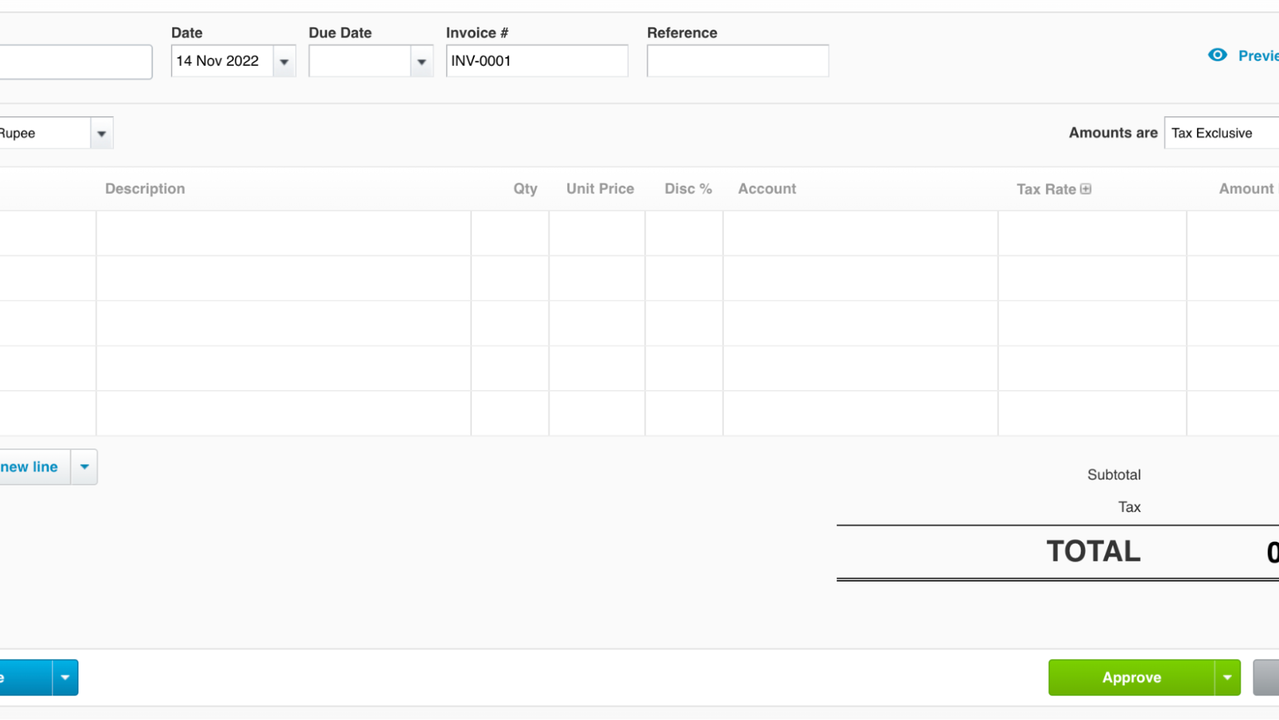The height and width of the screenshot is (720, 1279).
Task: Open the Approve button dropdown arrow
Action: tap(1227, 678)
